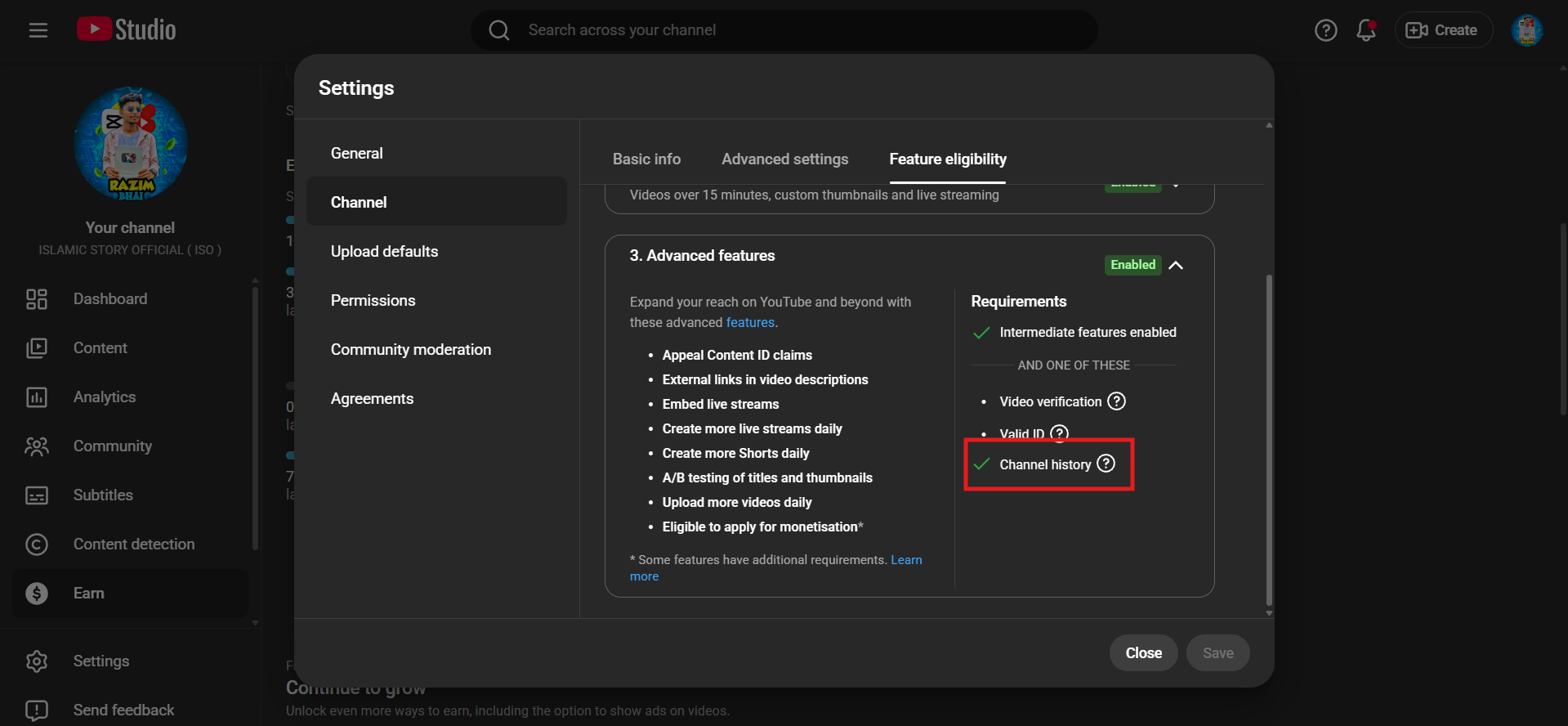
Task: Click the Learn more link
Action: [905, 560]
